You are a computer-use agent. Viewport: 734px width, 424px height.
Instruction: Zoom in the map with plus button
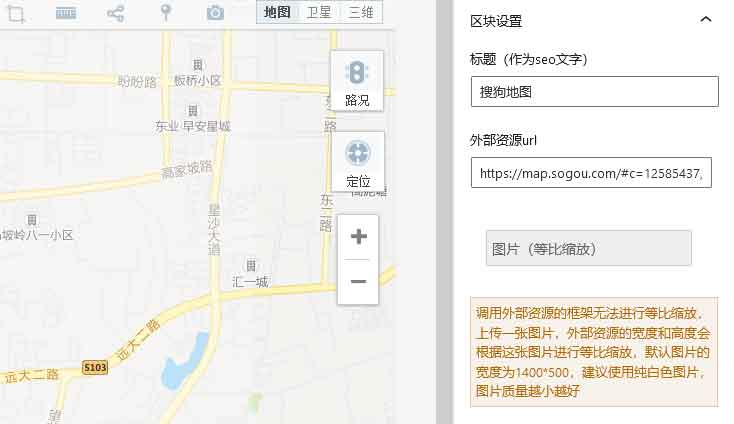pos(358,237)
